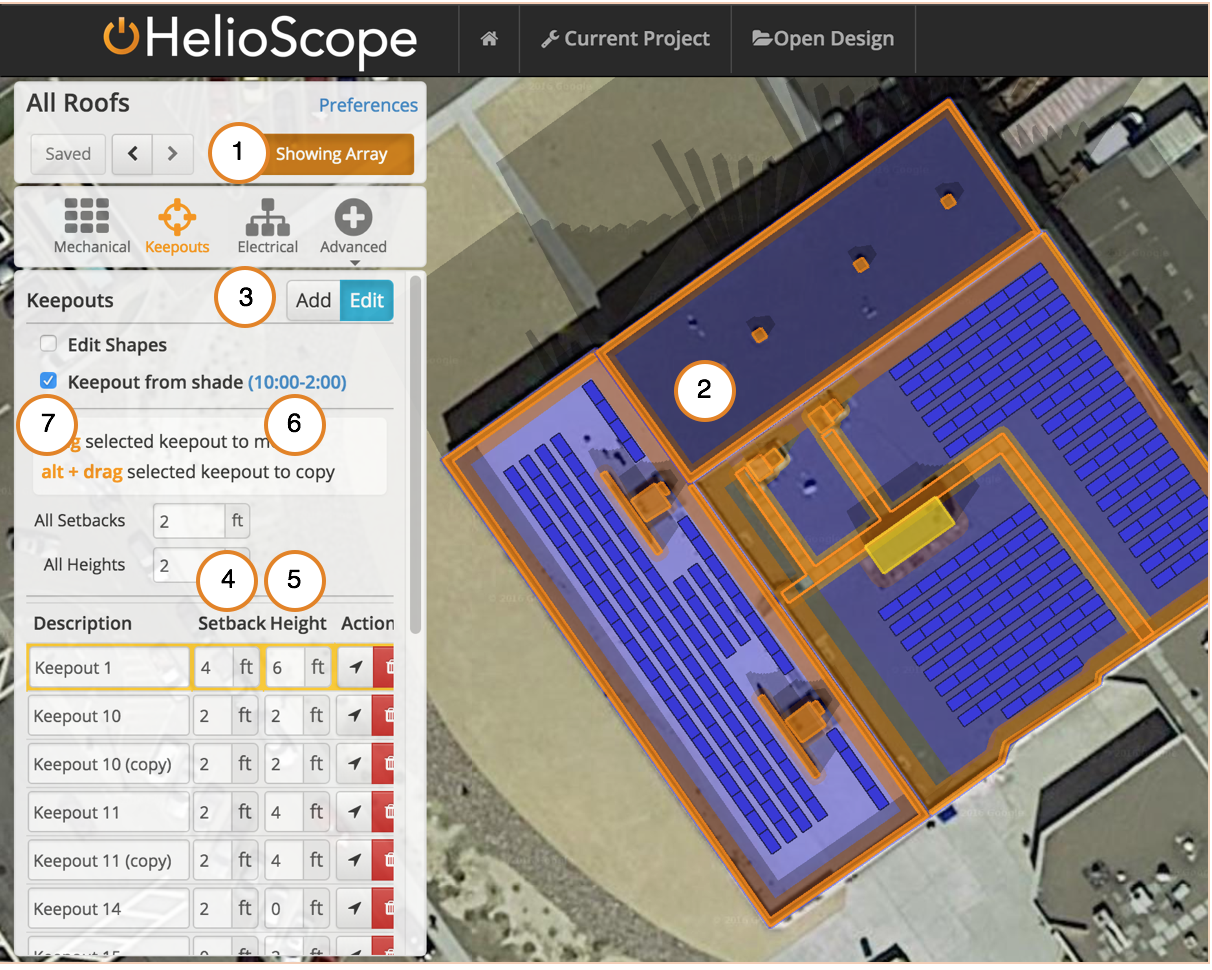This screenshot has width=1212, height=970.
Task: Edit the Keepout 14 height value
Action: click(x=284, y=909)
